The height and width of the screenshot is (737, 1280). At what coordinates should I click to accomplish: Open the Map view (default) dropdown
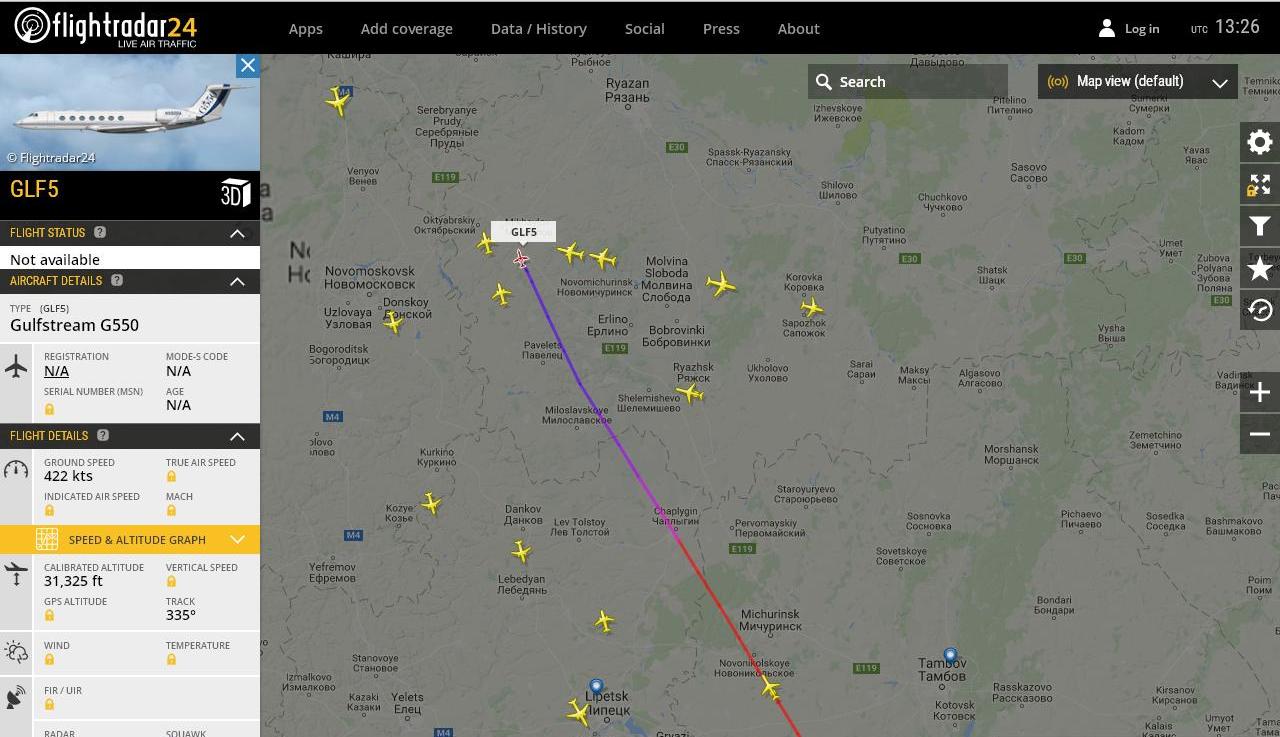[1138, 82]
